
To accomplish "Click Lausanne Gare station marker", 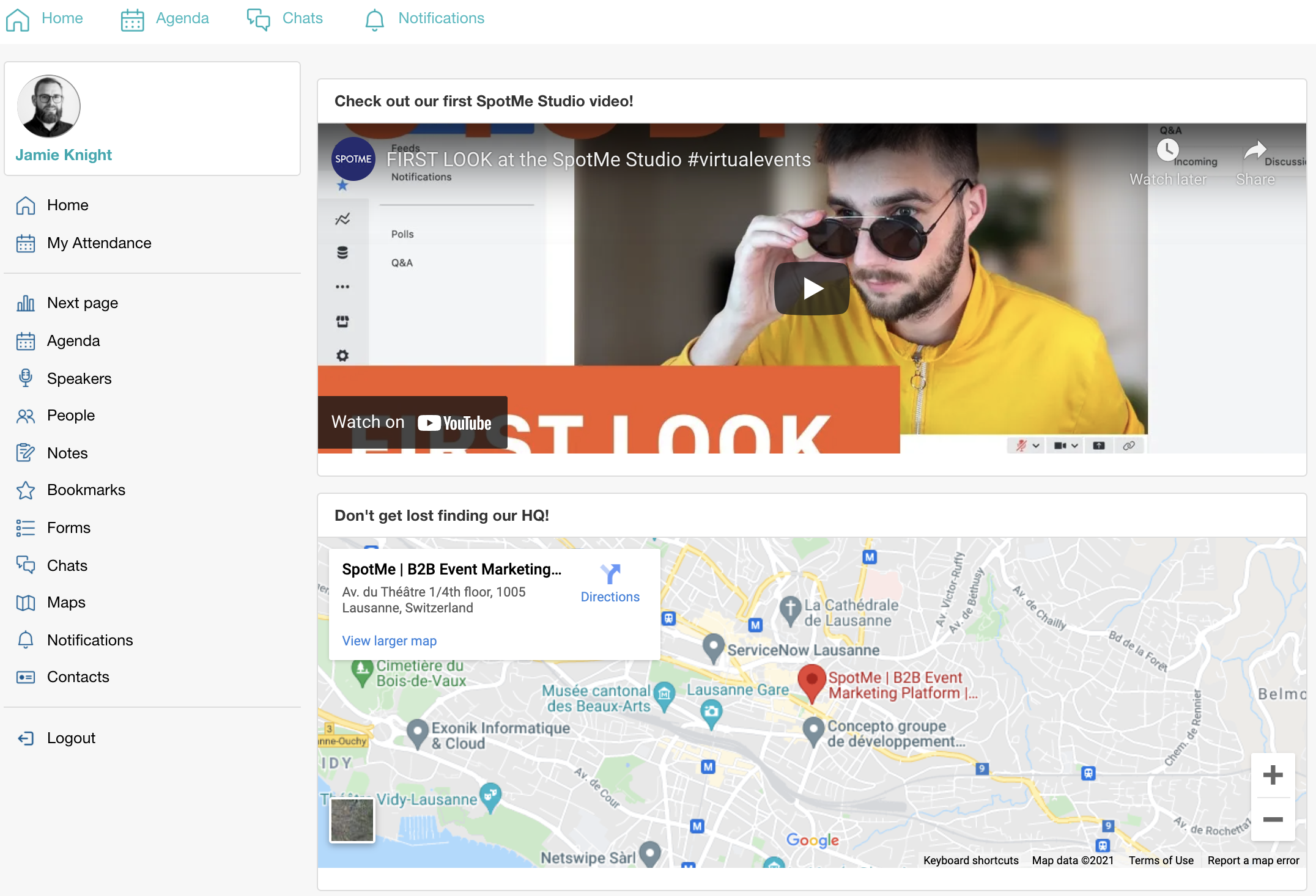I will pos(711,714).
